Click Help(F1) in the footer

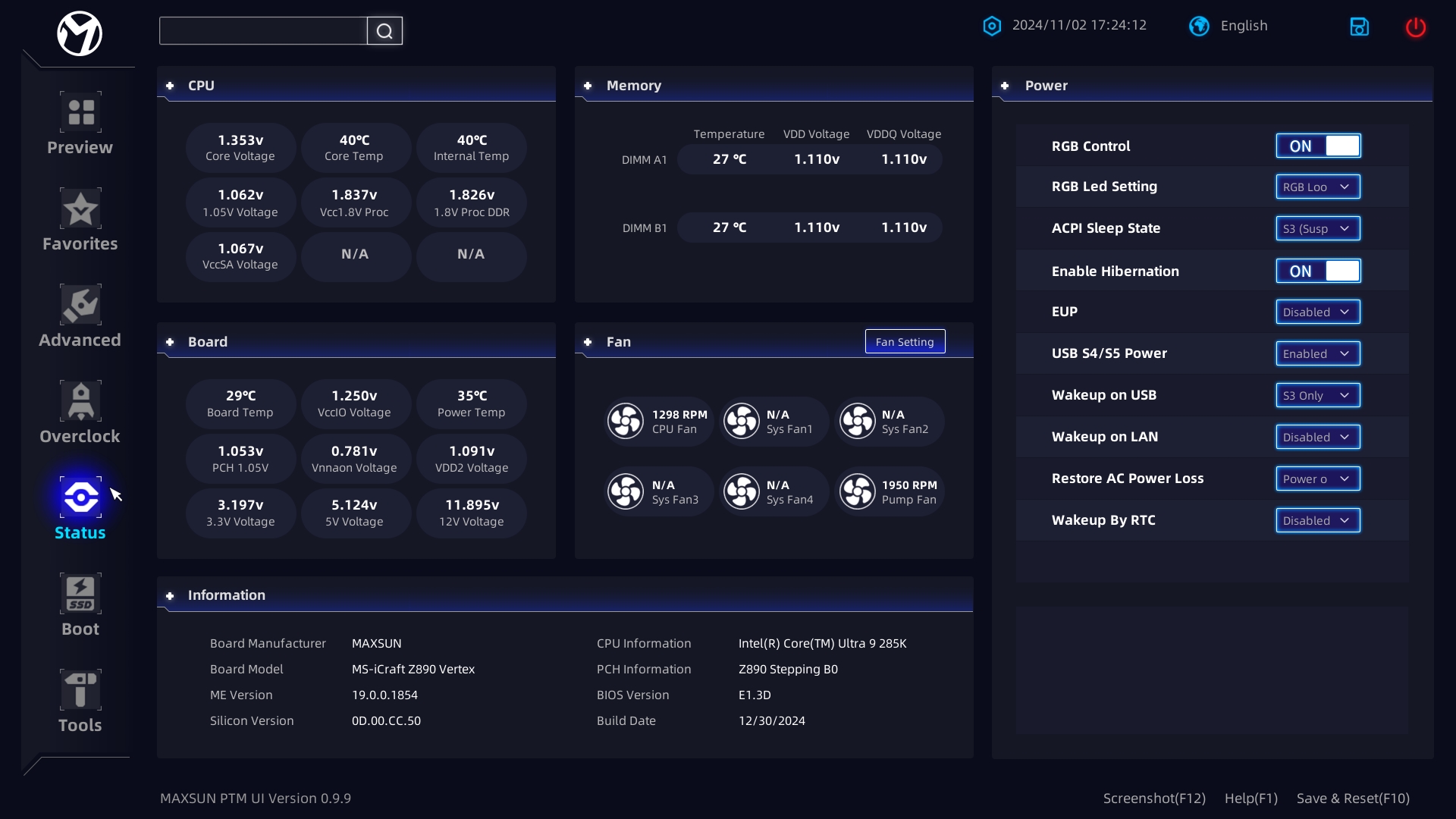[x=1250, y=799]
